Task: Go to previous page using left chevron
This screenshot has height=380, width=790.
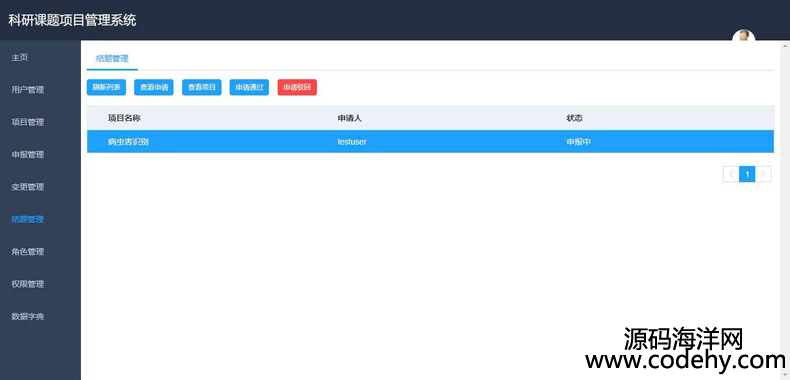Action: coord(731,174)
